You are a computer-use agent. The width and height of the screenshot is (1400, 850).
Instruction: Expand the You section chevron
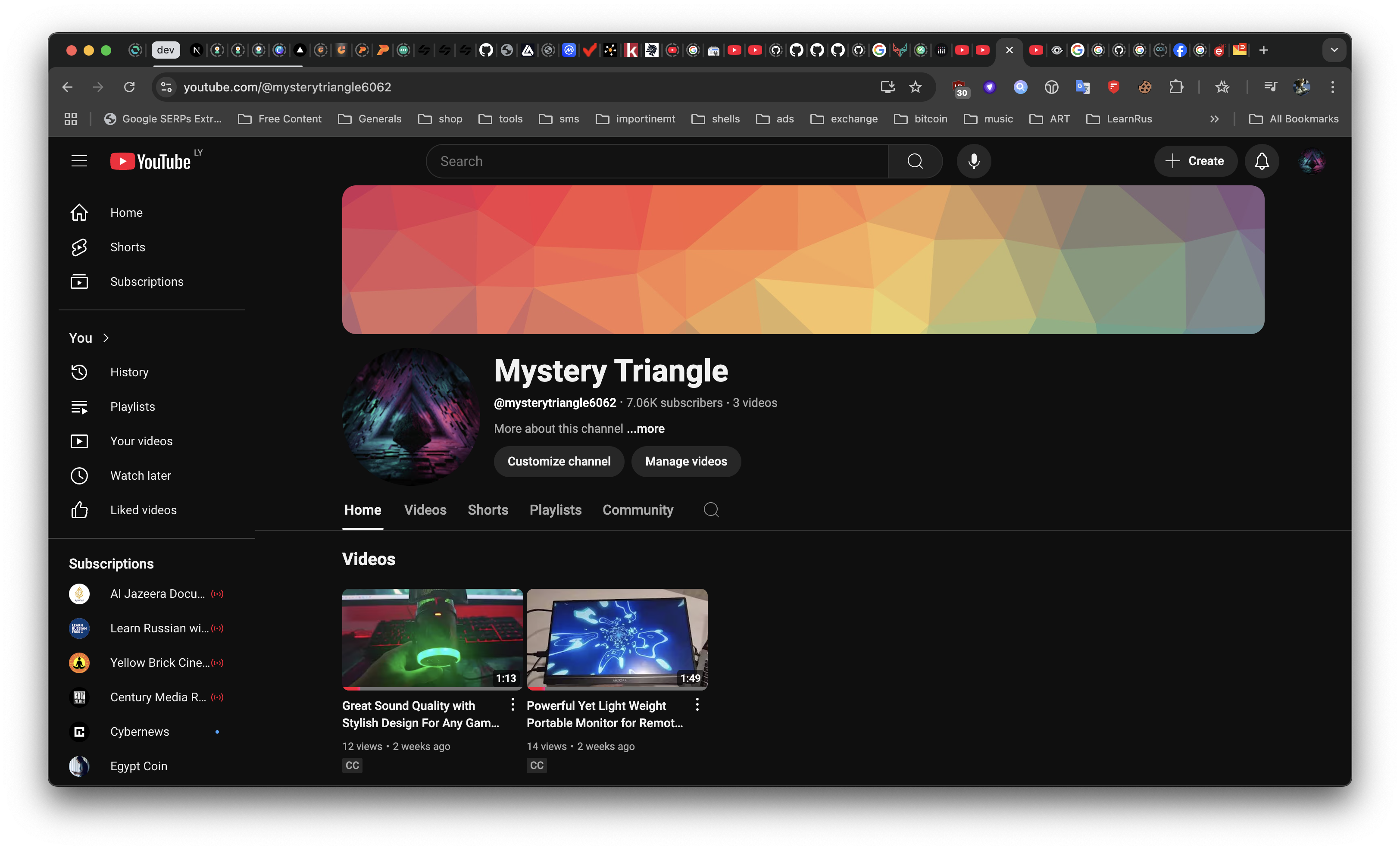(106, 338)
